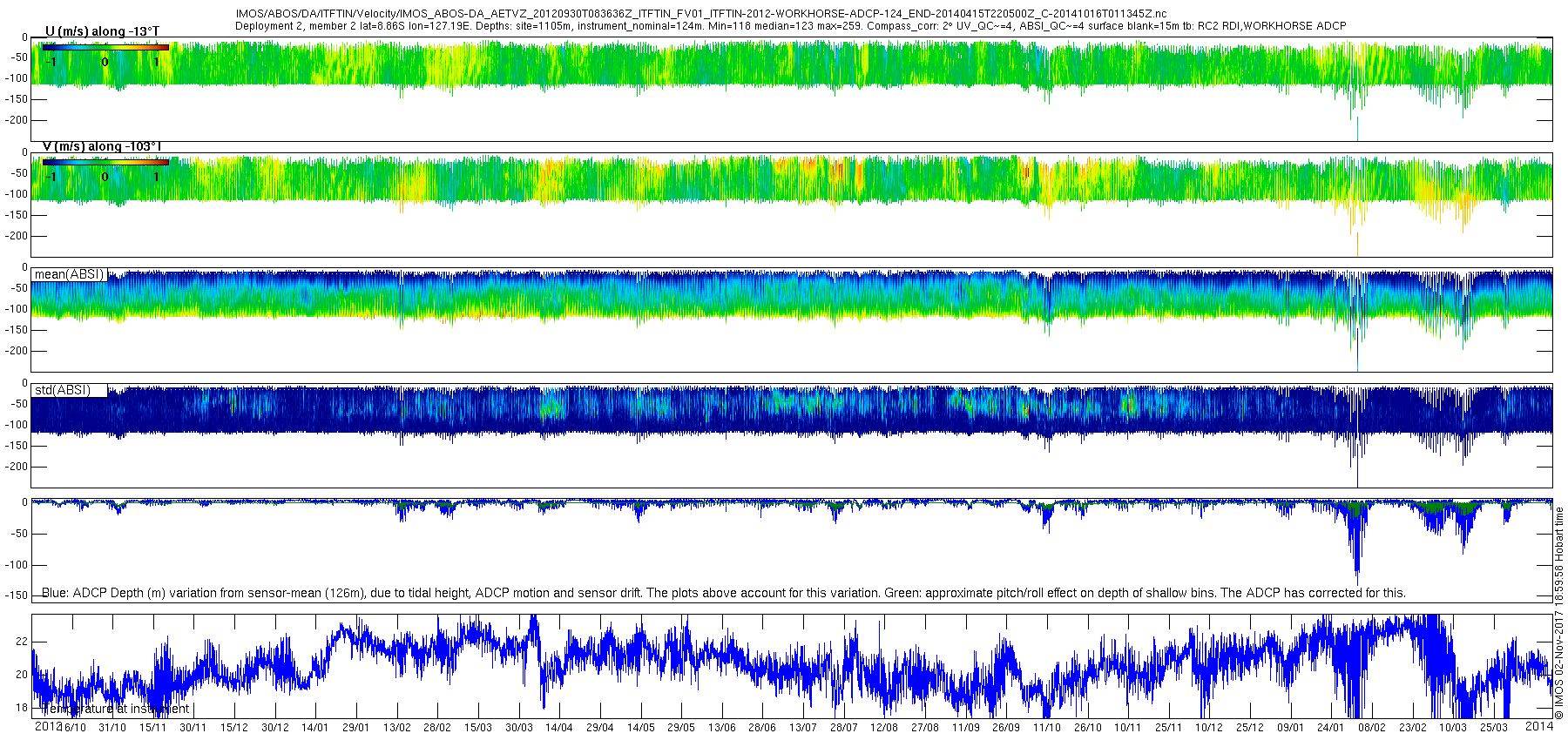Click the '29/05' date tick

[x=681, y=728]
